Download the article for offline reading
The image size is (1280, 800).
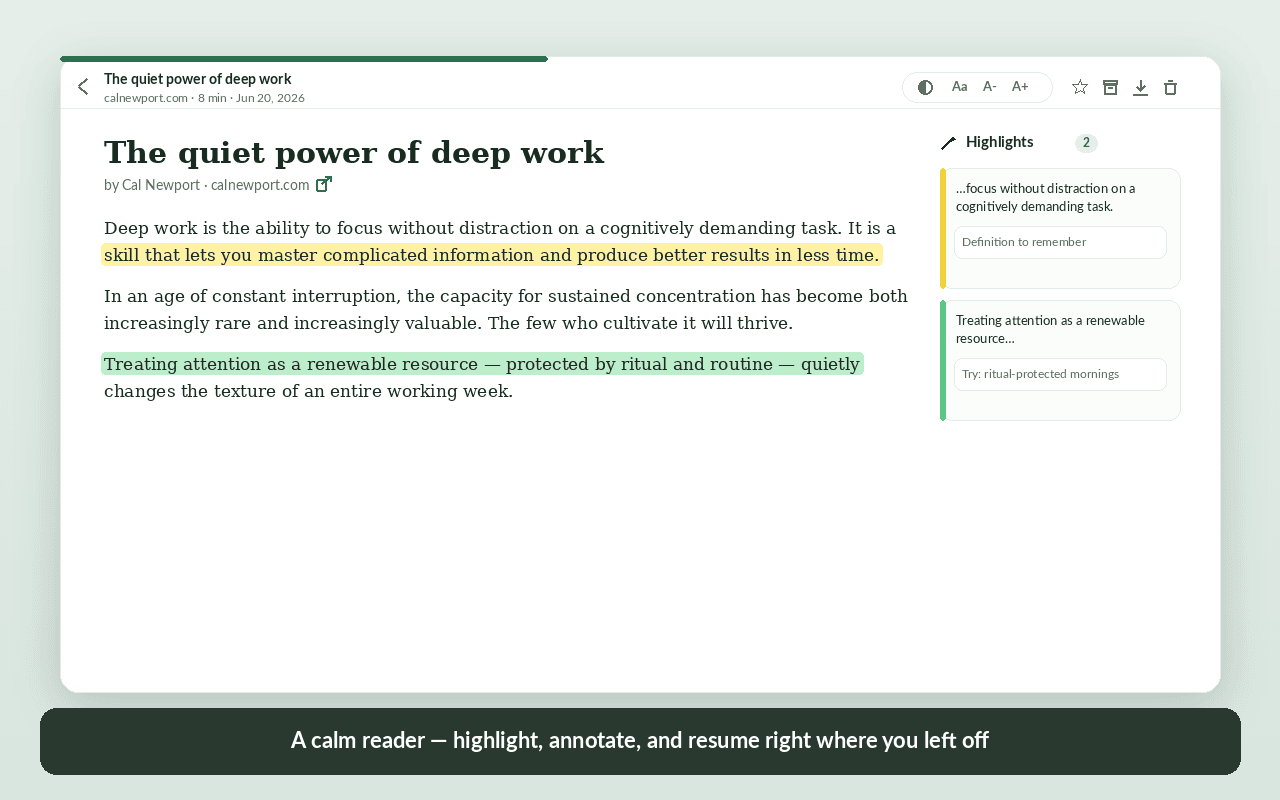[1140, 87]
